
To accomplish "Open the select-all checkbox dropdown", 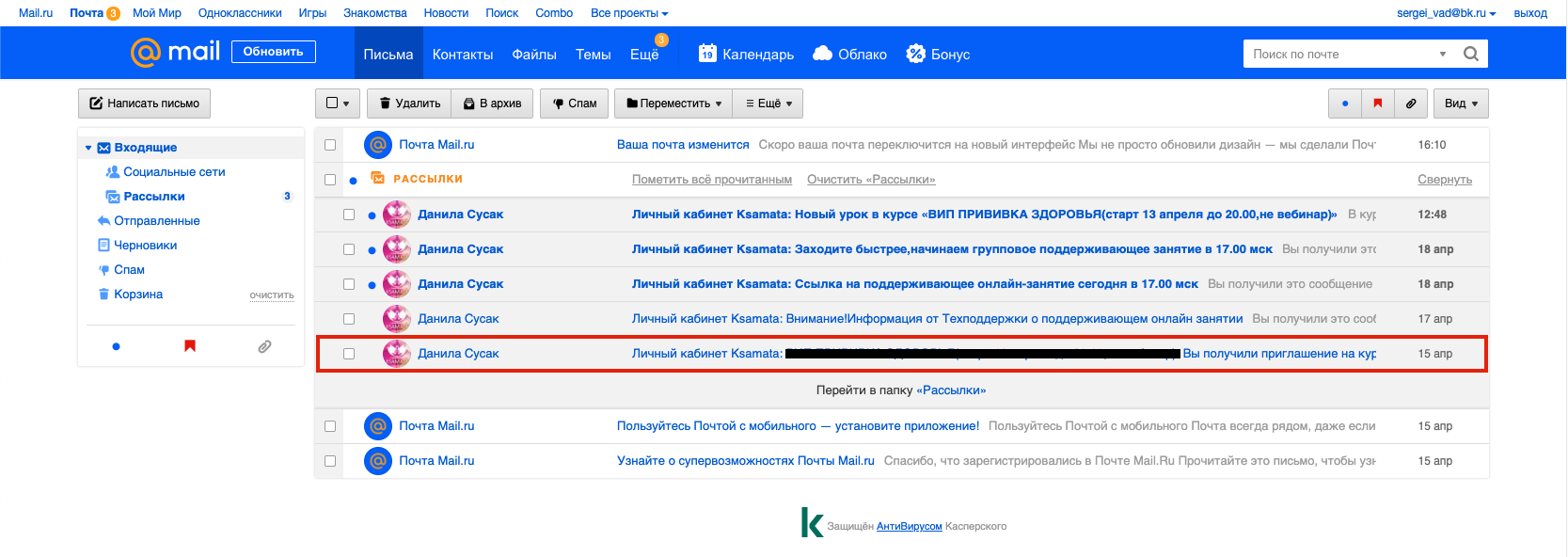I will point(338,103).
